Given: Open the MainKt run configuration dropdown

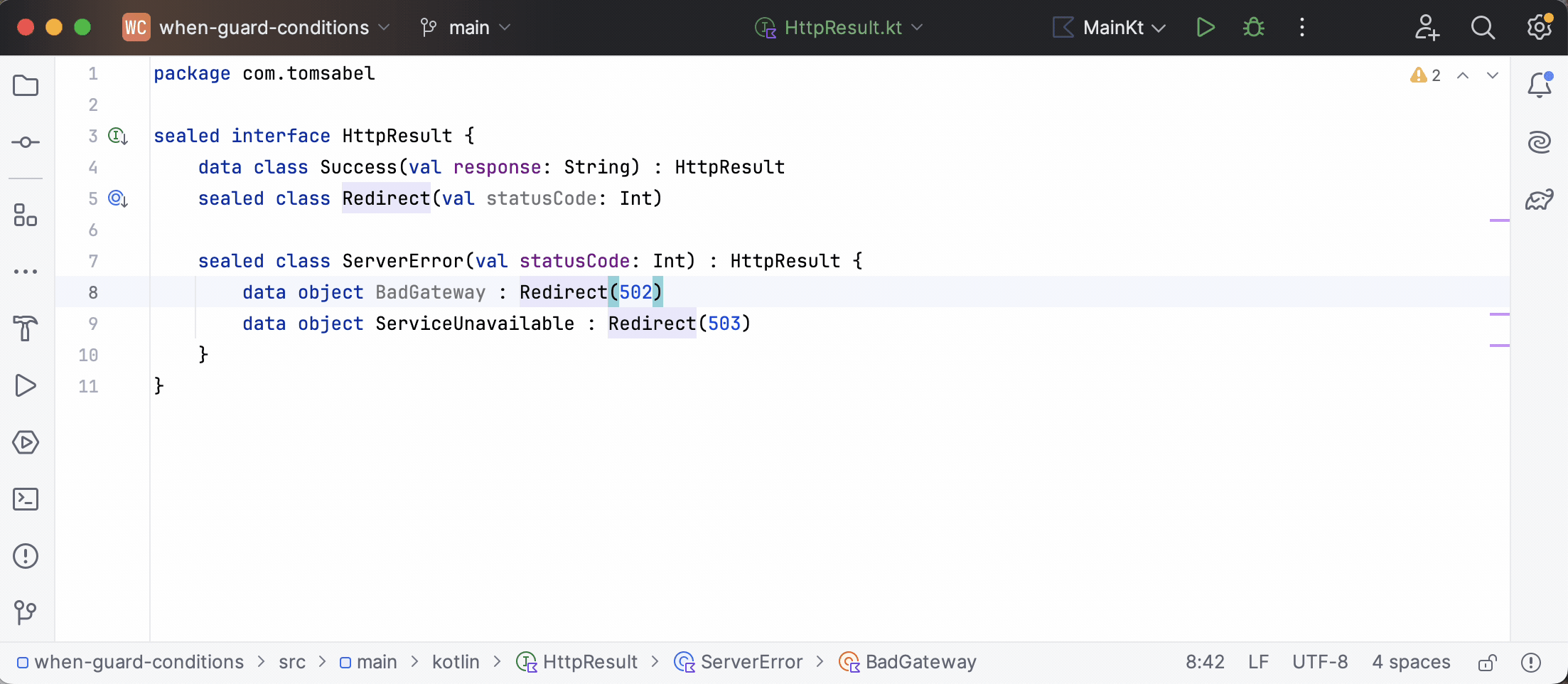Looking at the screenshot, I should point(1110,28).
